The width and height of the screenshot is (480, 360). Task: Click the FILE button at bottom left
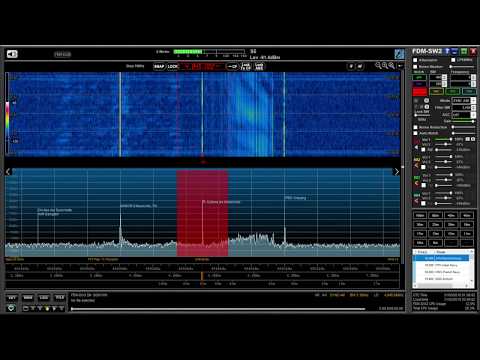[x=60, y=297]
